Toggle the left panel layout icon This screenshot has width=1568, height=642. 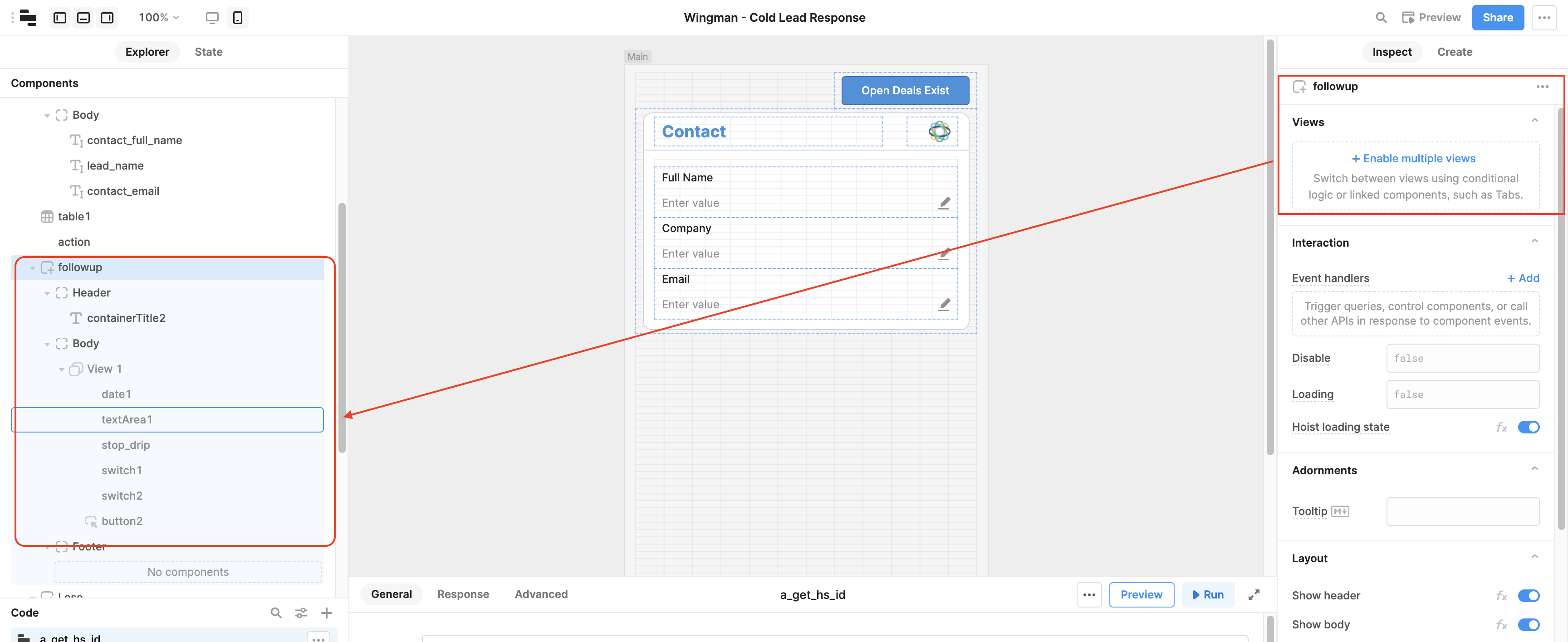[59, 18]
